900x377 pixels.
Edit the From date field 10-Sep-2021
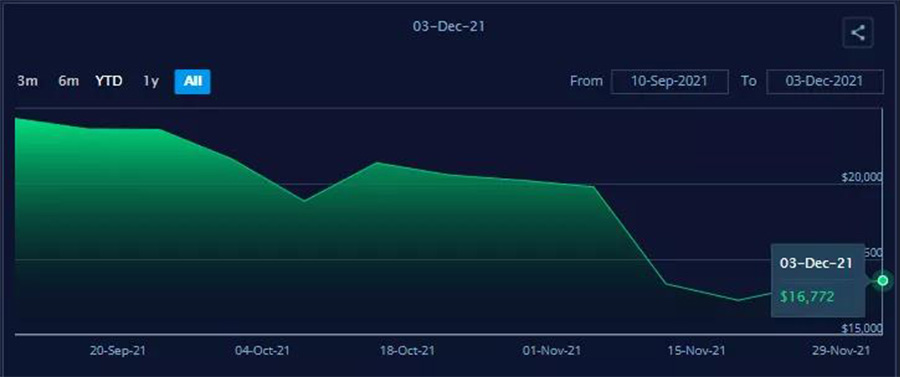click(670, 81)
